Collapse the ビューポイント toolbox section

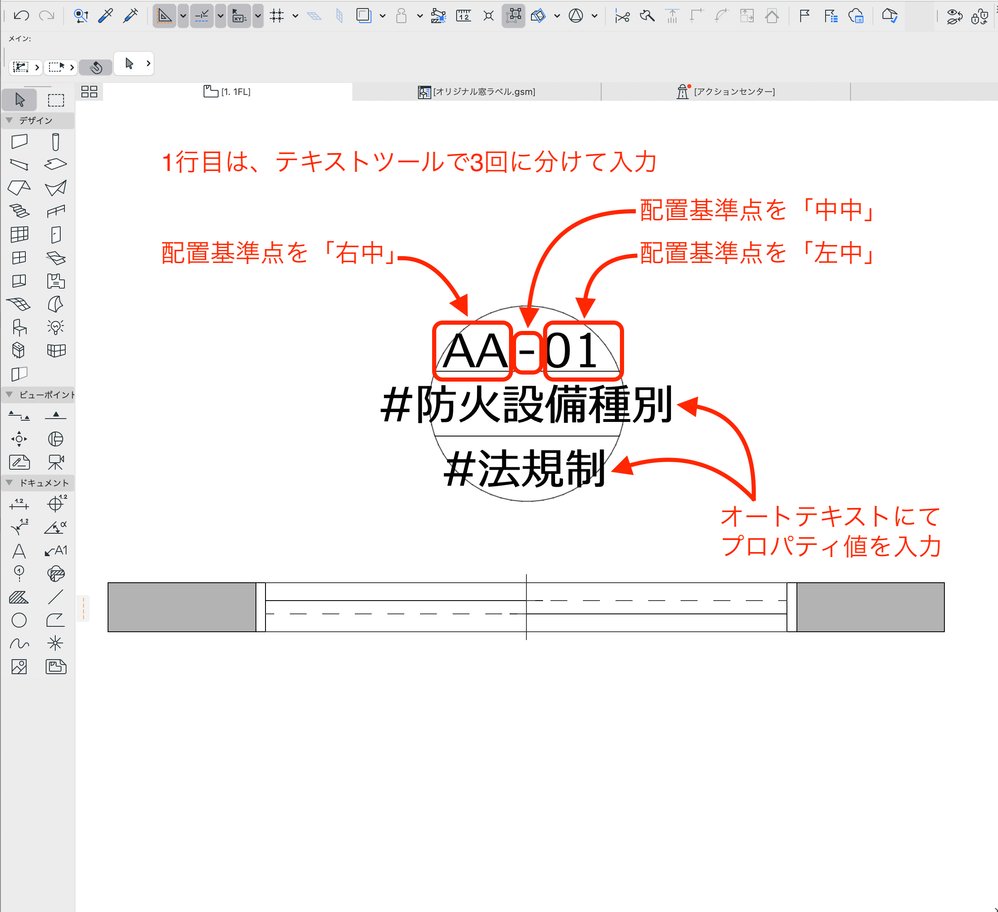click(x=9, y=395)
